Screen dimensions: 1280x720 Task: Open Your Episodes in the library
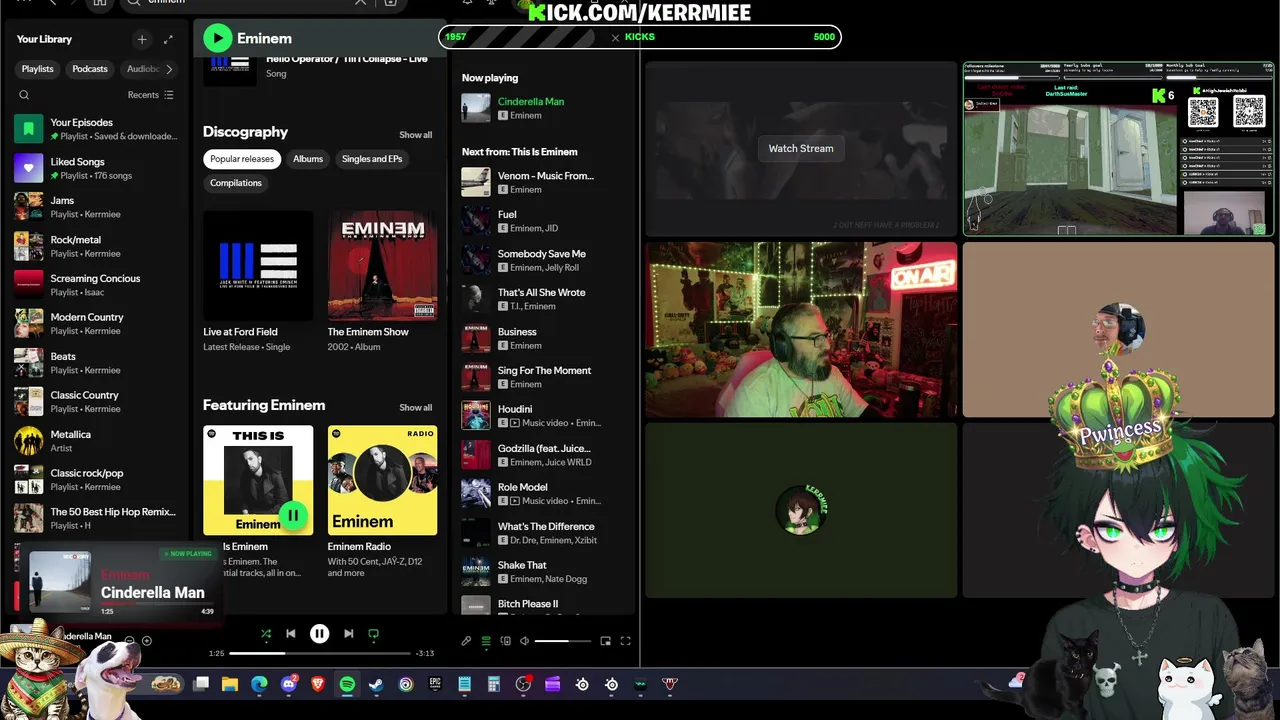tap(96, 129)
